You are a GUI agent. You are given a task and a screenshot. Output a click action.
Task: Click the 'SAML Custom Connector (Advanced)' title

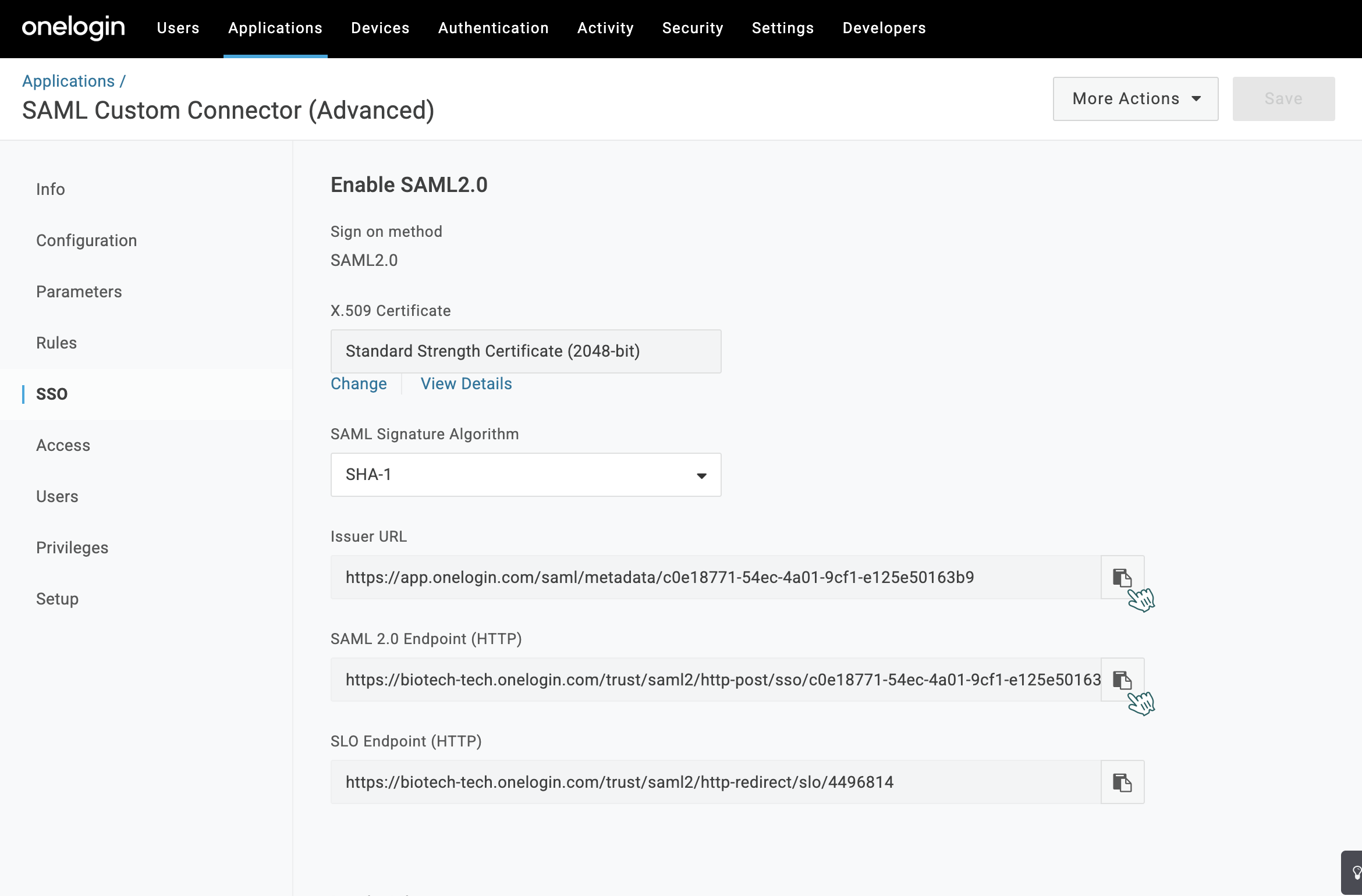228,111
